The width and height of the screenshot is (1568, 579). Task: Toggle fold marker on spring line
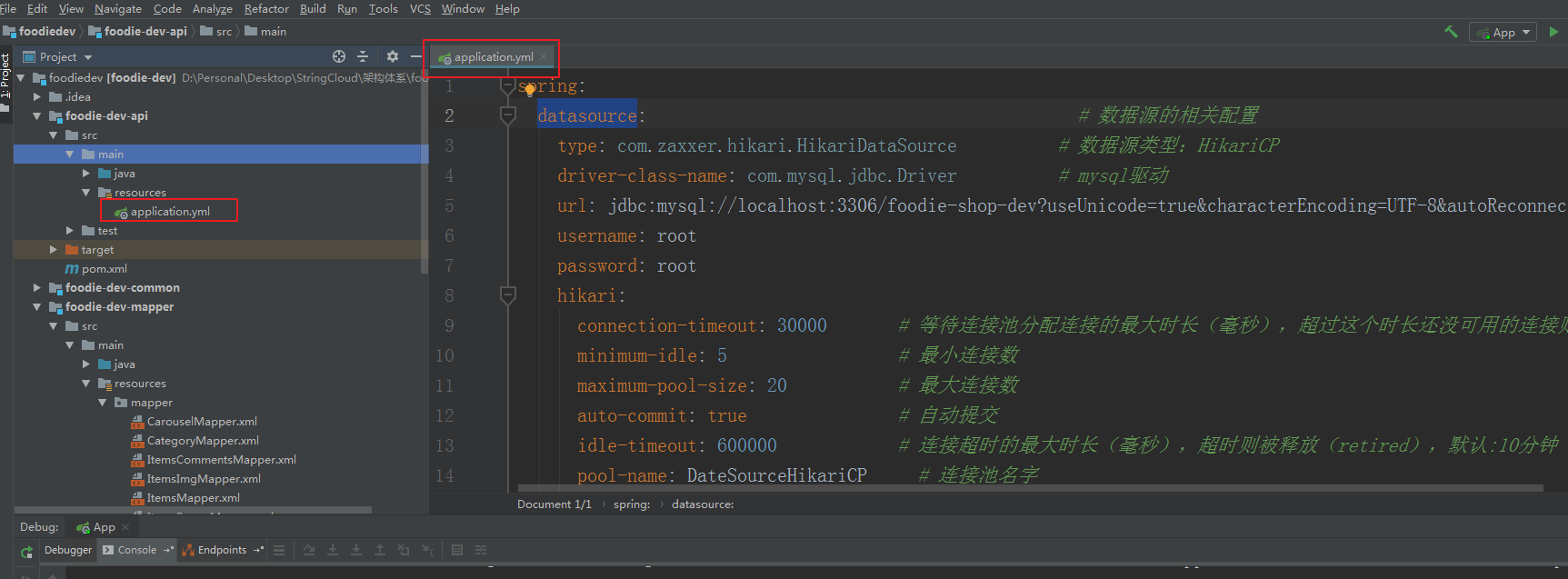tap(508, 86)
